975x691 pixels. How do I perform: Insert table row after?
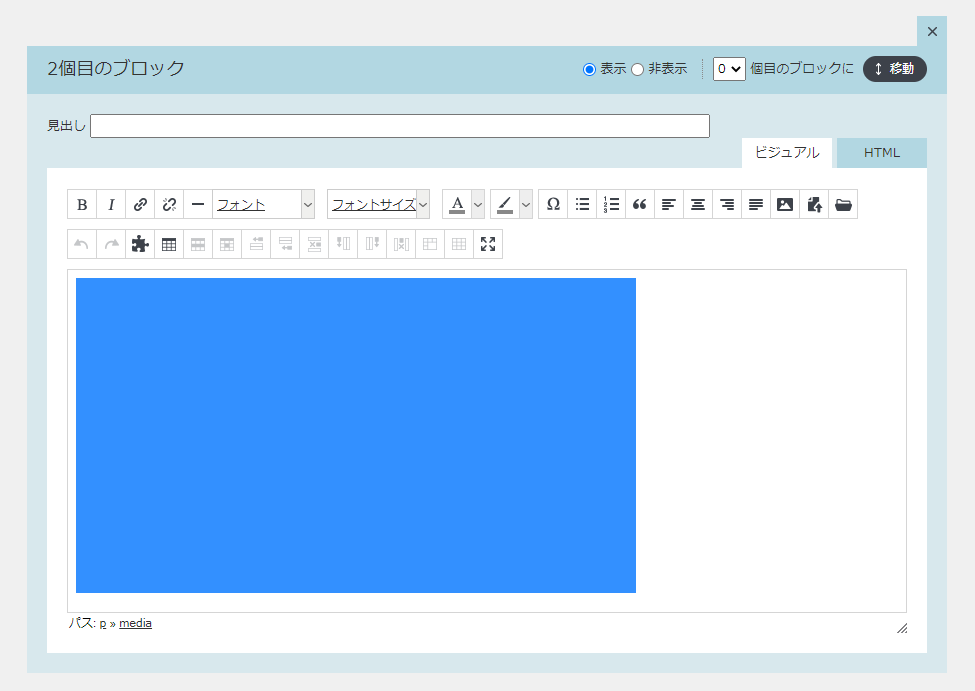coord(285,244)
